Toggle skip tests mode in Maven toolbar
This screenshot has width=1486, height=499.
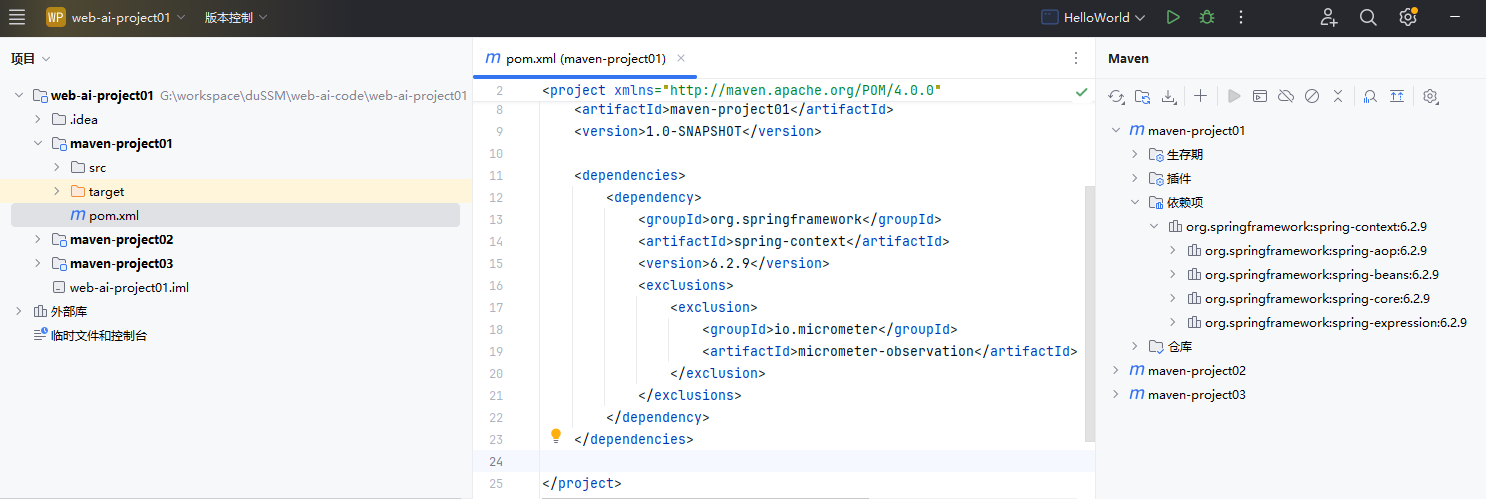coord(1312,96)
